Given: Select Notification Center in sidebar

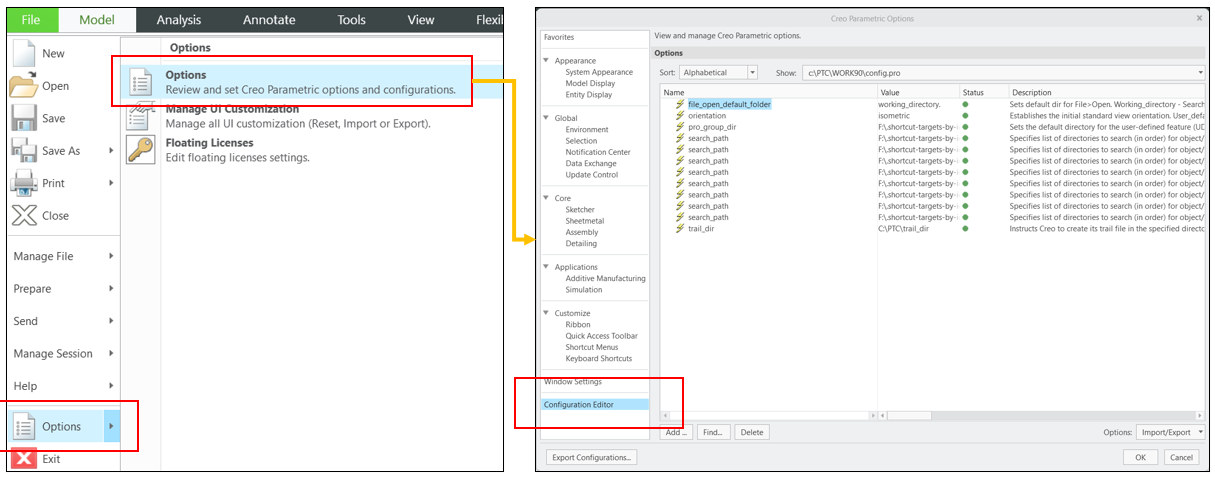Looking at the screenshot, I should 598,152.
